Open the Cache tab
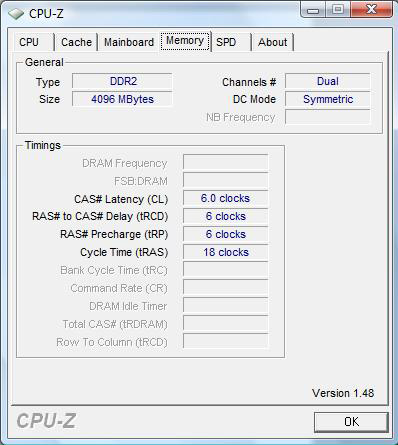This screenshot has width=398, height=445. click(76, 42)
